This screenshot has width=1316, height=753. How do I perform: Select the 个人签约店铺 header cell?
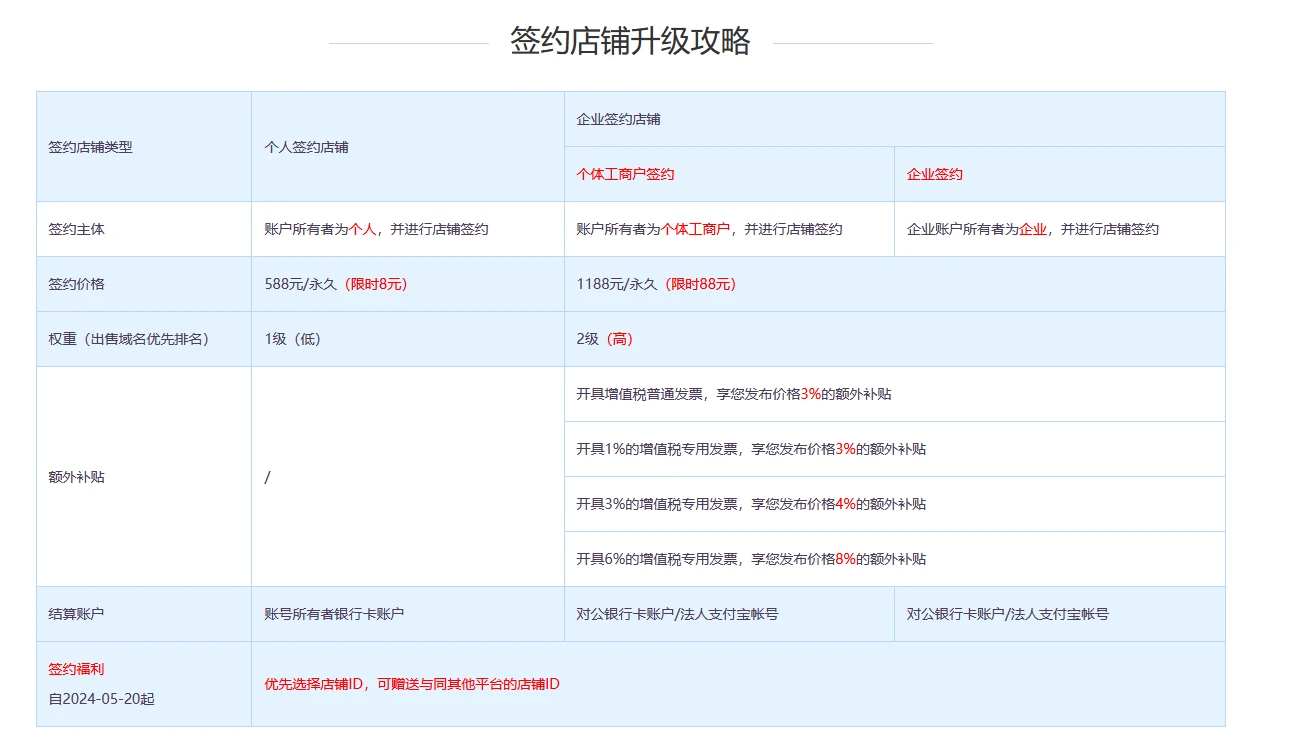306,147
